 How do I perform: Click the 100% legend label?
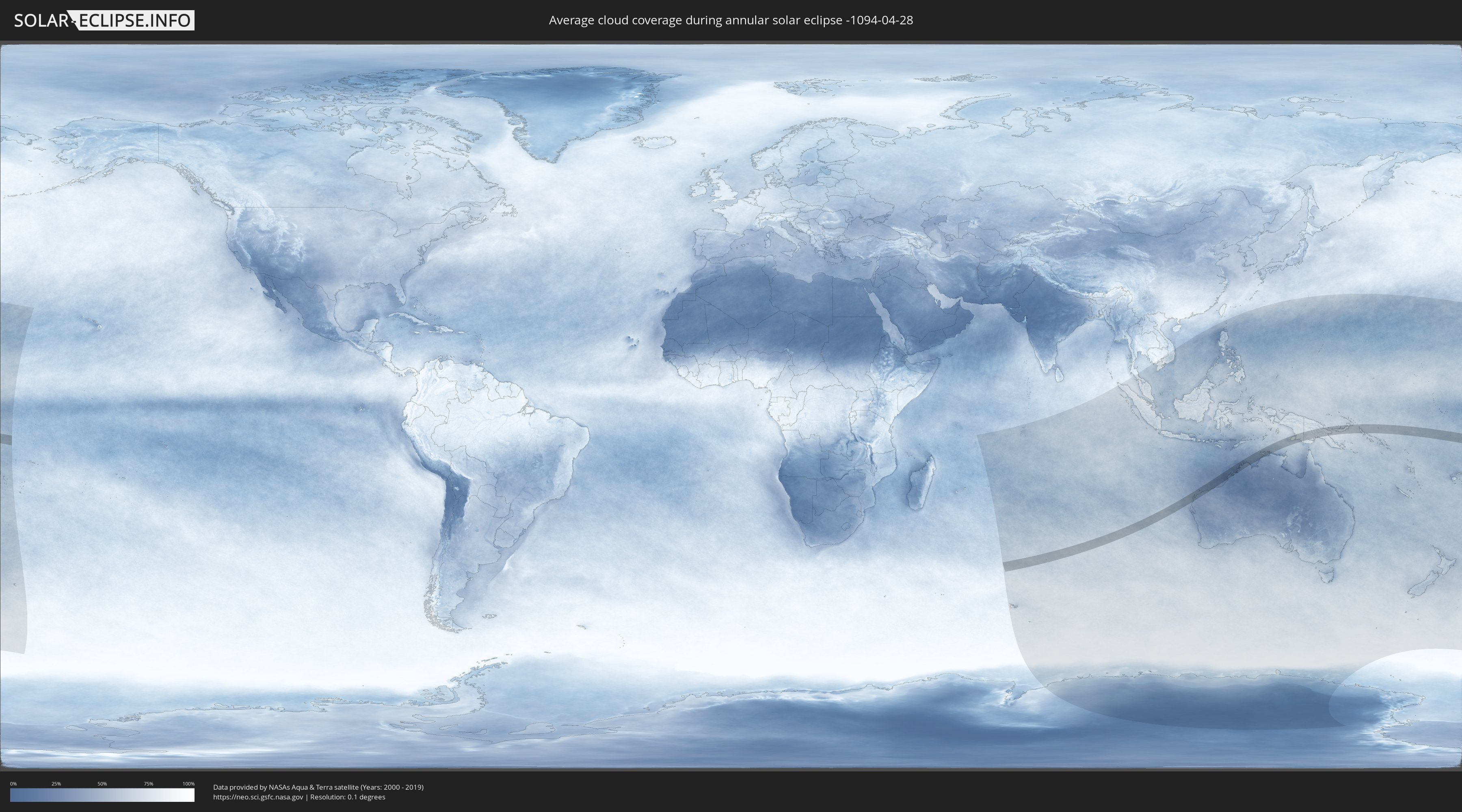188,784
